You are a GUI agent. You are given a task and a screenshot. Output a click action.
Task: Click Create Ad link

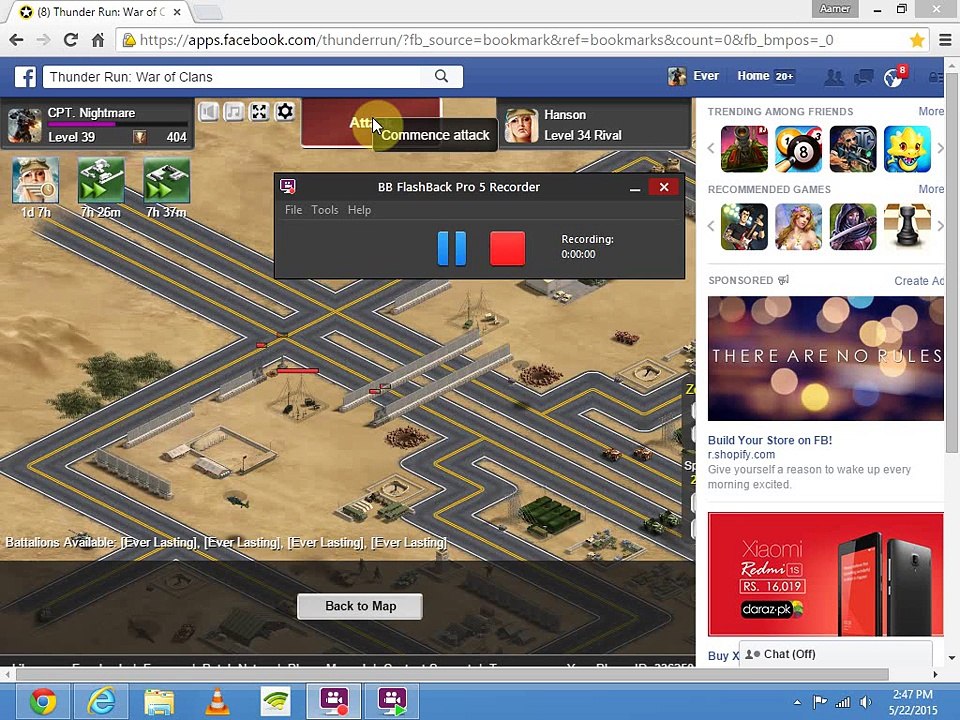pos(919,281)
